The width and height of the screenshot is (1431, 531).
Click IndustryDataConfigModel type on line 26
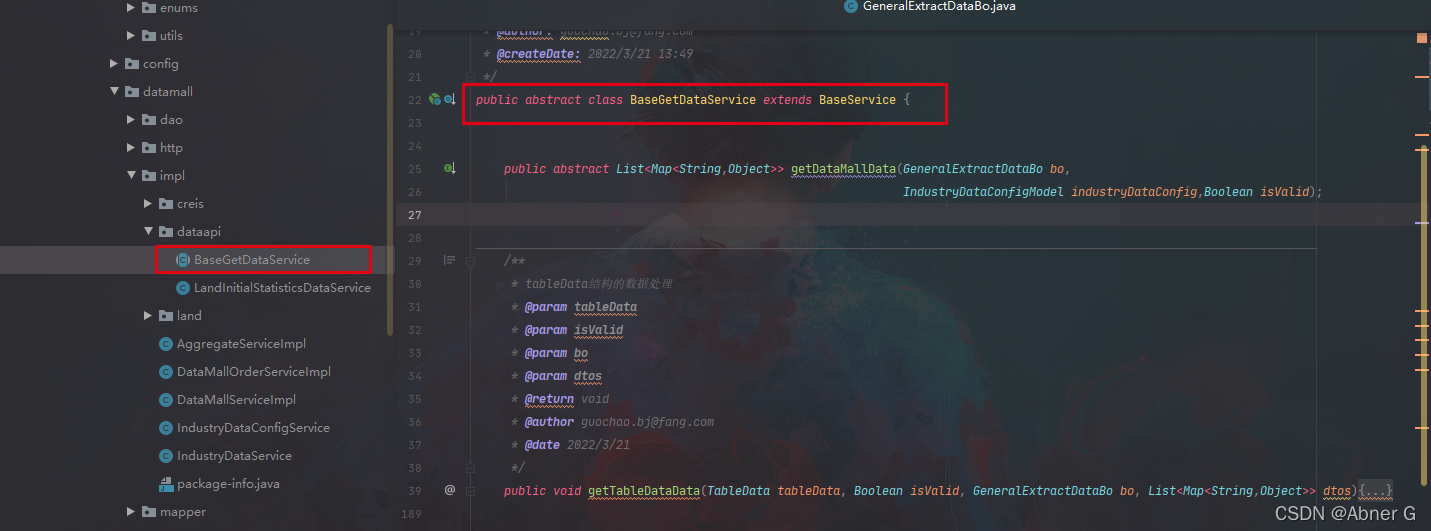(984, 192)
